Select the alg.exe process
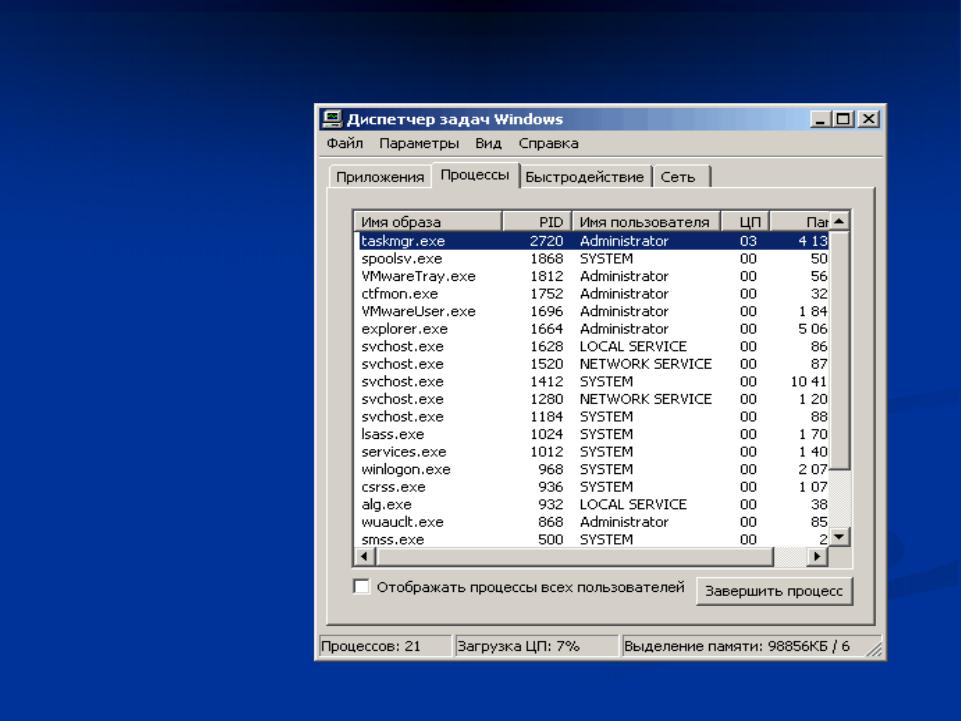961x721 pixels. [591, 505]
